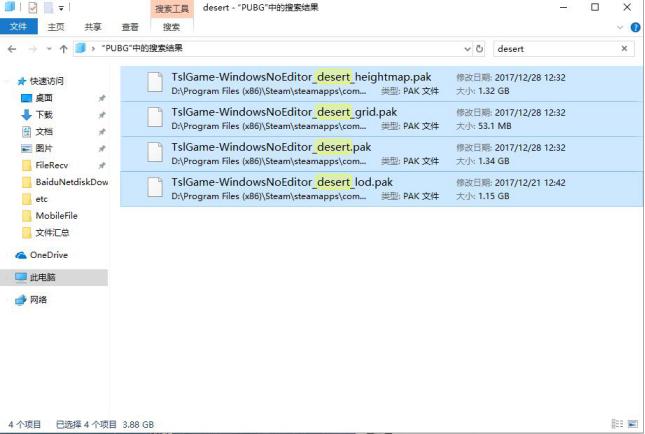Screen dimensions: 645x434
Task: Click the file icon of desert_grid.pak
Action: tap(155, 117)
